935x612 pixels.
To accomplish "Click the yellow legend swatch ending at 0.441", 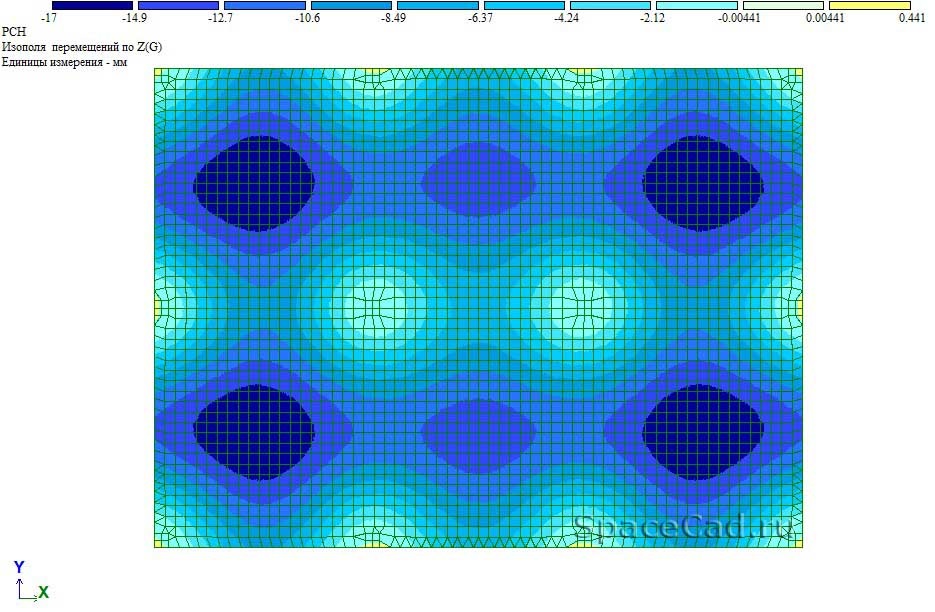I will (x=869, y=5).
